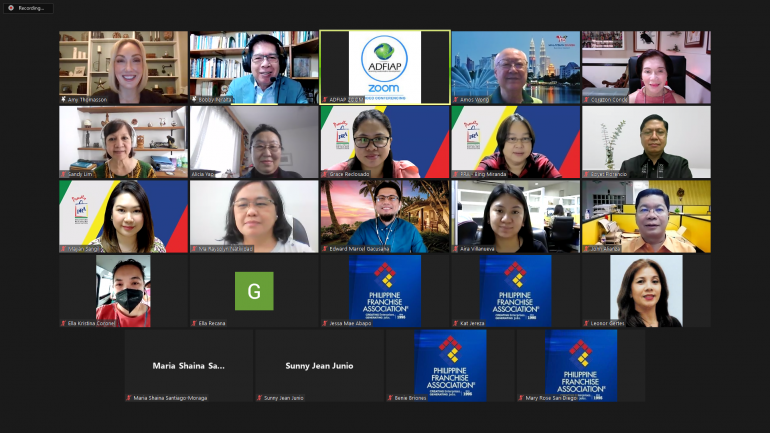
Task: Select Amy Thomasson's video tile
Action: pos(124,67)
